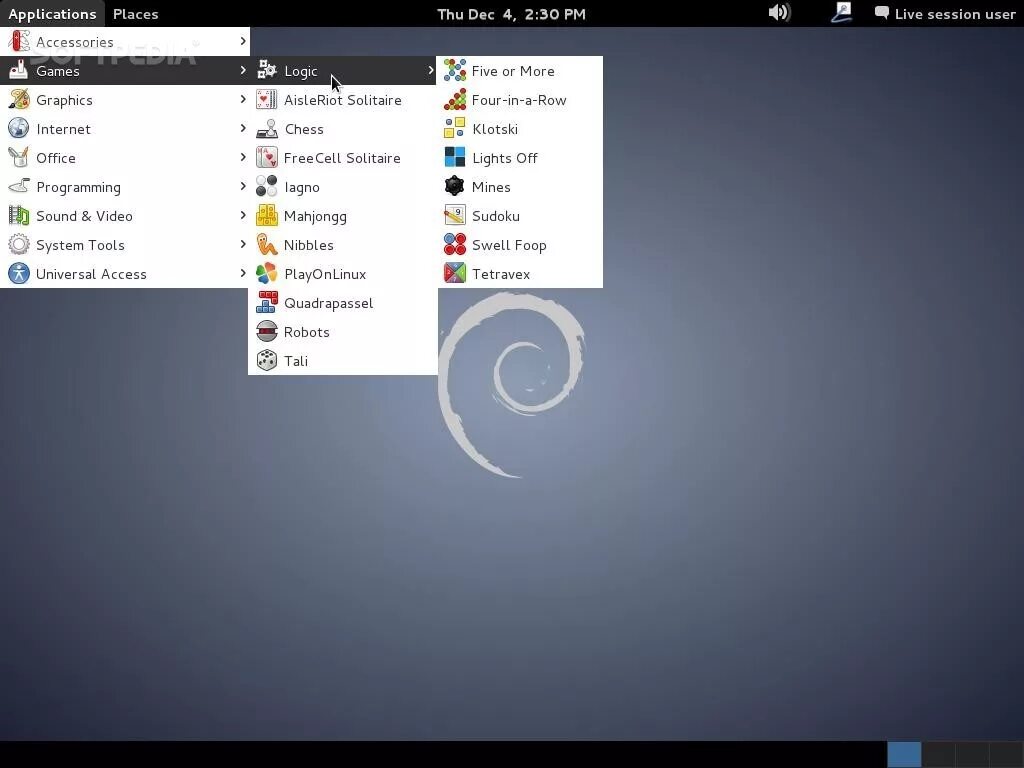Image resolution: width=1024 pixels, height=768 pixels.
Task: Switch to the active blue workspace
Action: tap(904, 754)
